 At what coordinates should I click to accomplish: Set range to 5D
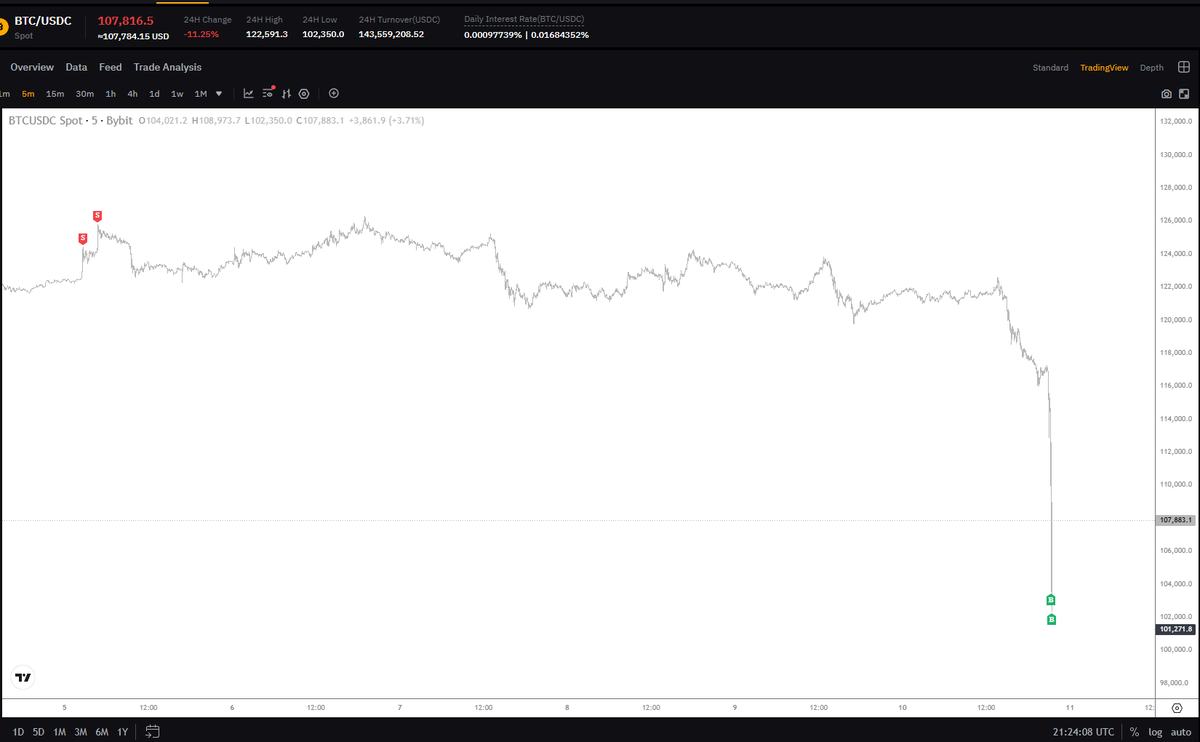[x=38, y=732]
